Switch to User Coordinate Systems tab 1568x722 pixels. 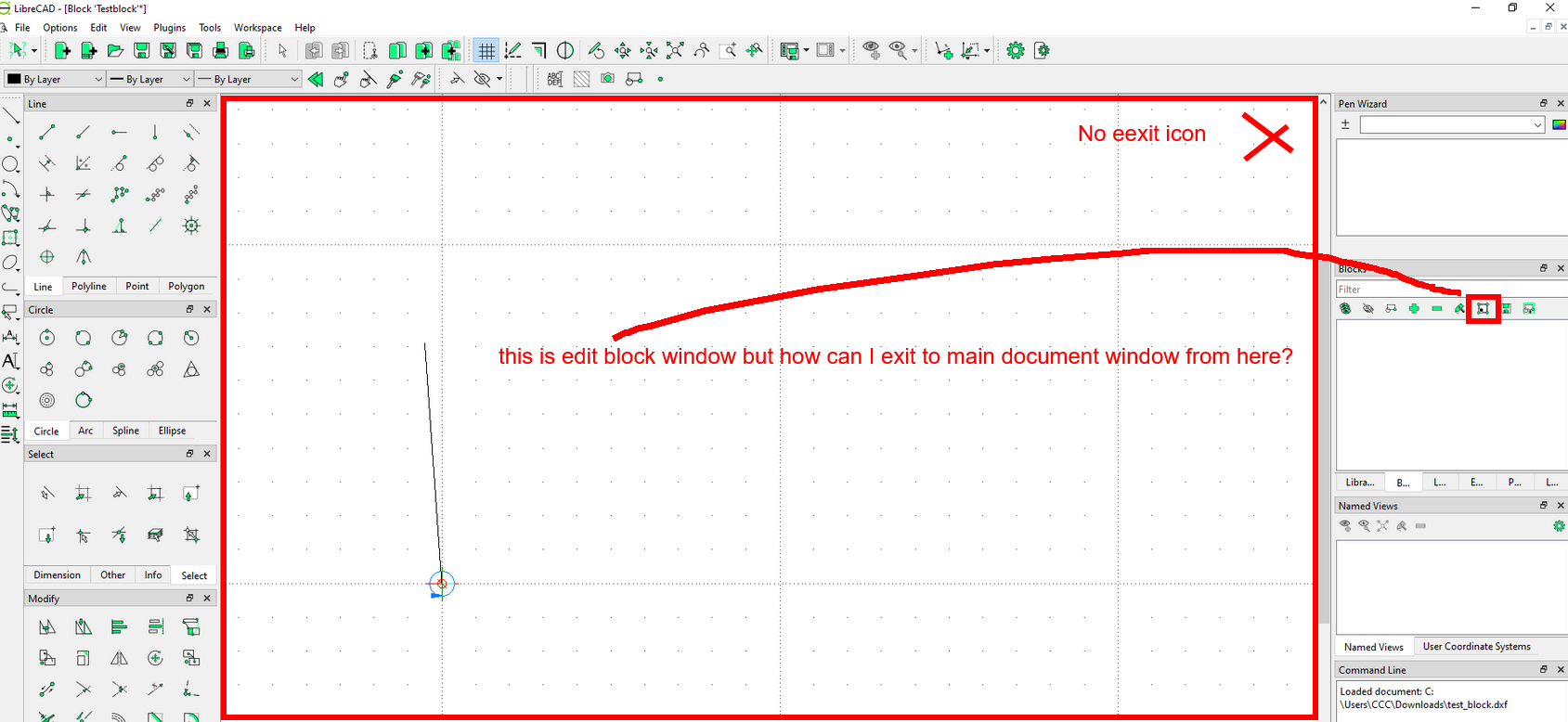(x=1476, y=647)
